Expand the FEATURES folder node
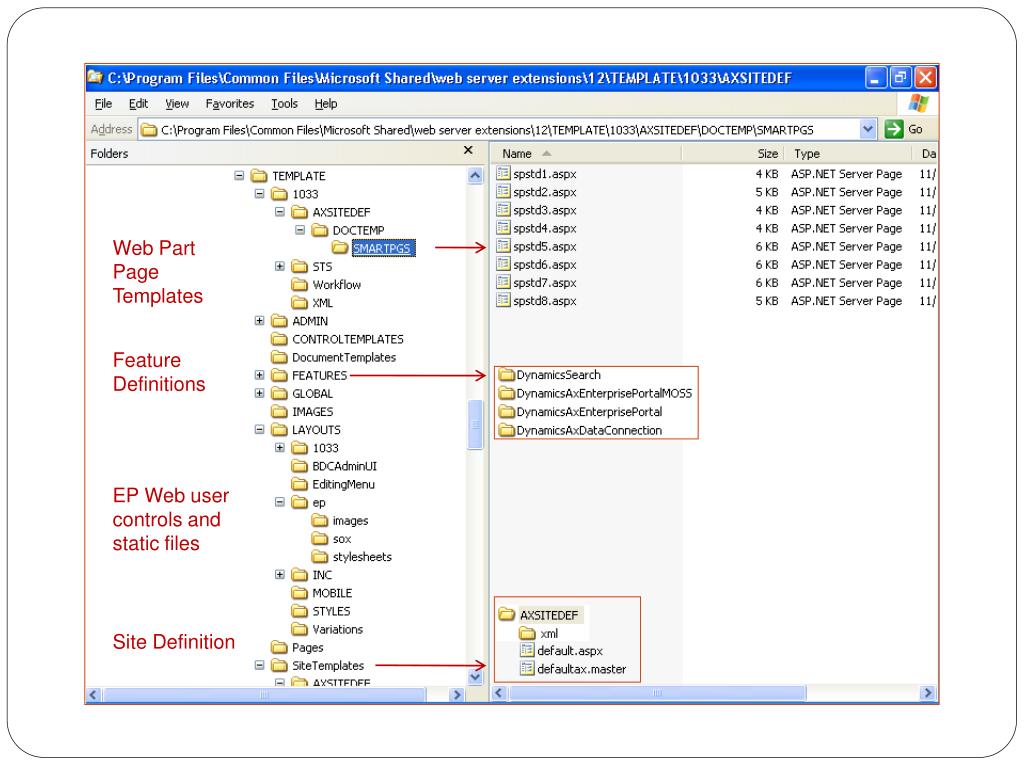 tap(259, 375)
